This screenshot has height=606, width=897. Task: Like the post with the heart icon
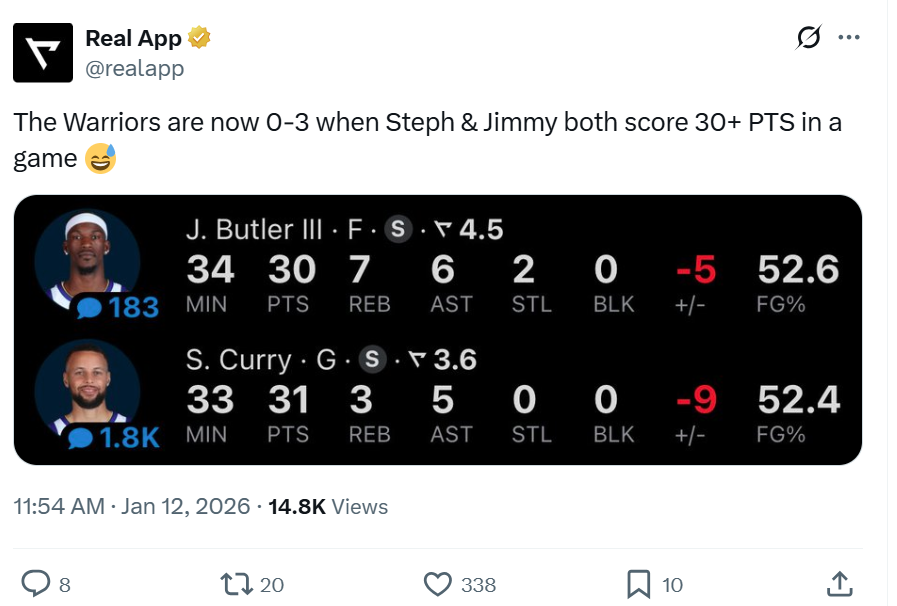coord(438,583)
